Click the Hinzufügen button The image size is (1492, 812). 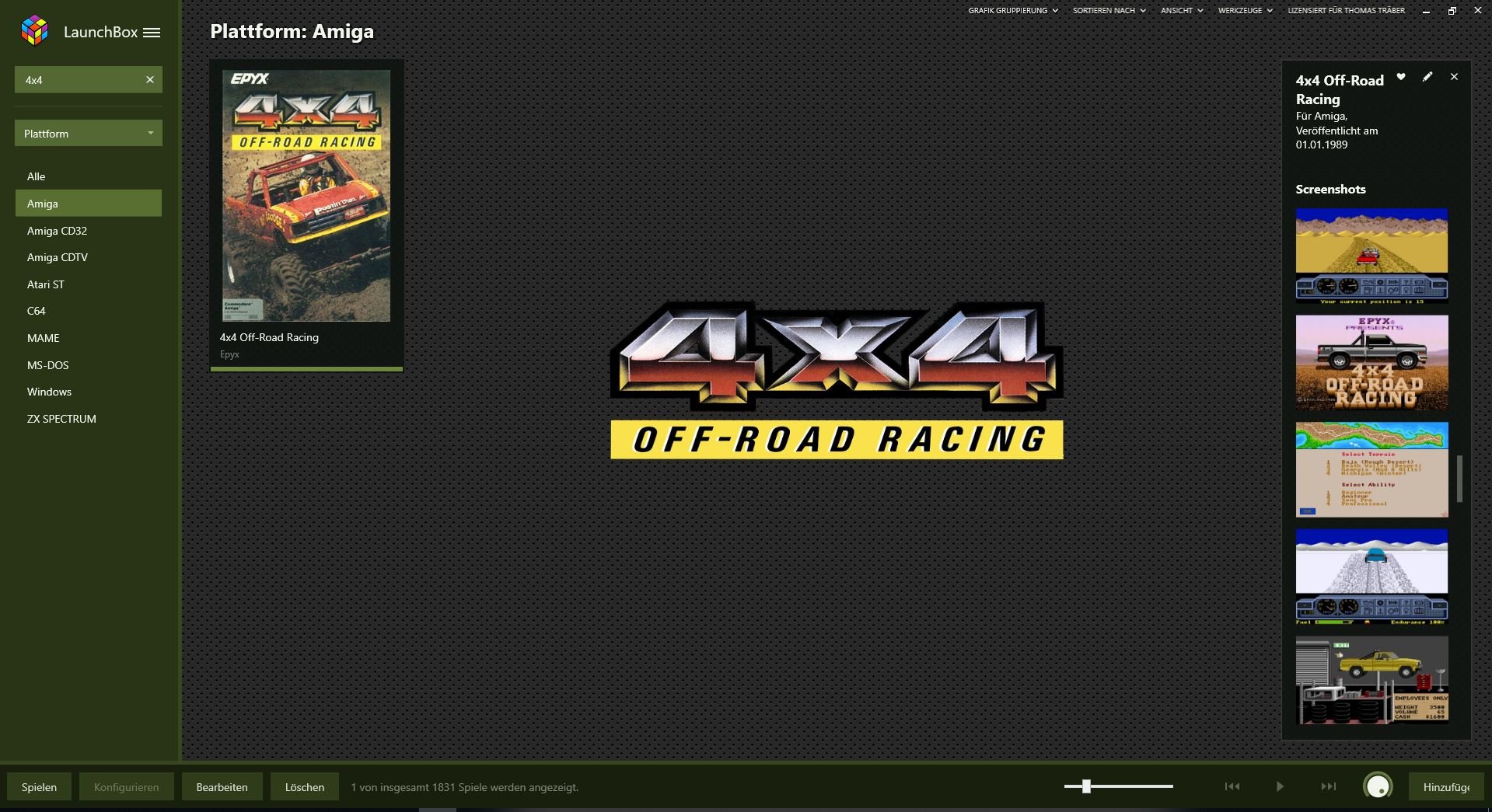click(x=1446, y=787)
